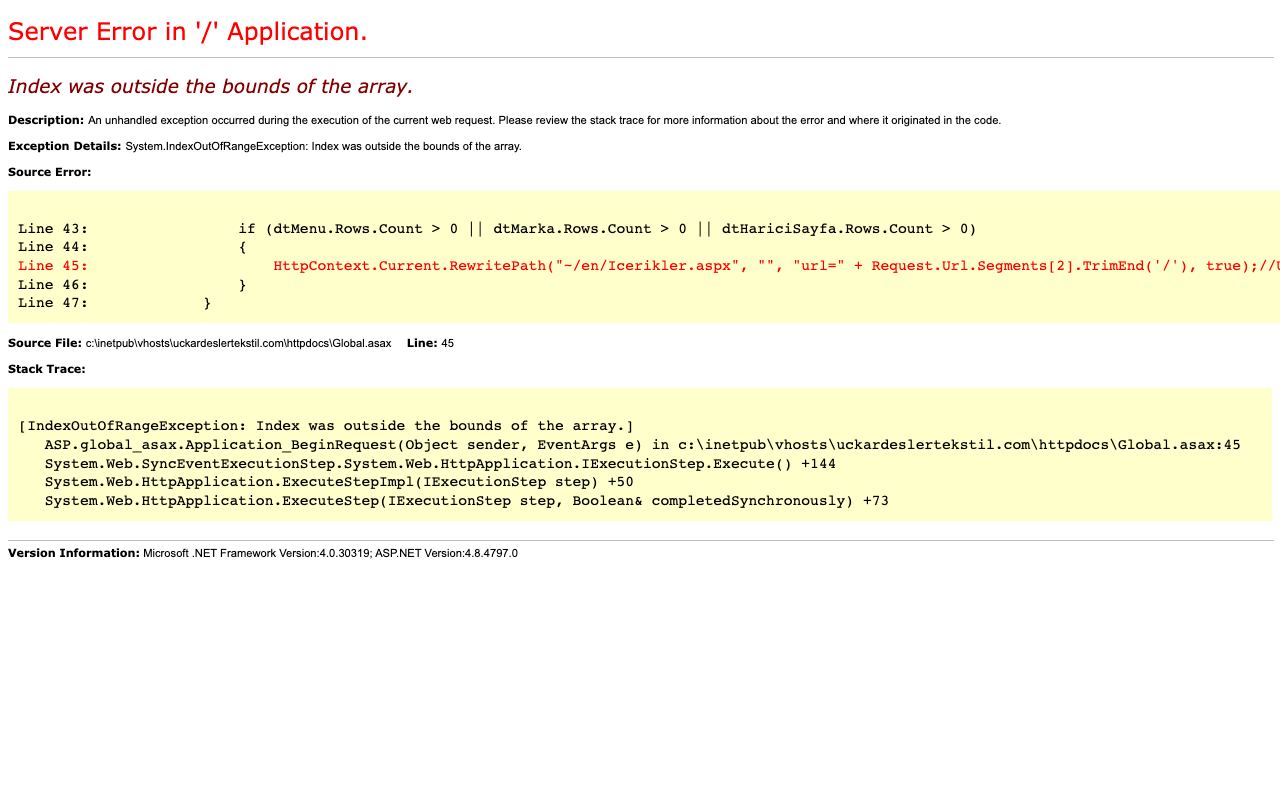Click Line 47 in the source error block
This screenshot has height=800, width=1280.
(x=114, y=303)
